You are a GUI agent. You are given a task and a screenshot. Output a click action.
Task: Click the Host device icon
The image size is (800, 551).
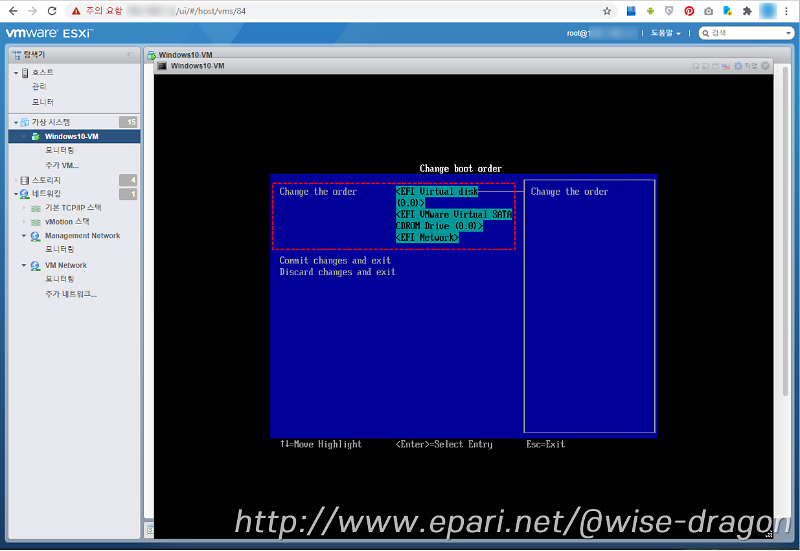(25, 73)
